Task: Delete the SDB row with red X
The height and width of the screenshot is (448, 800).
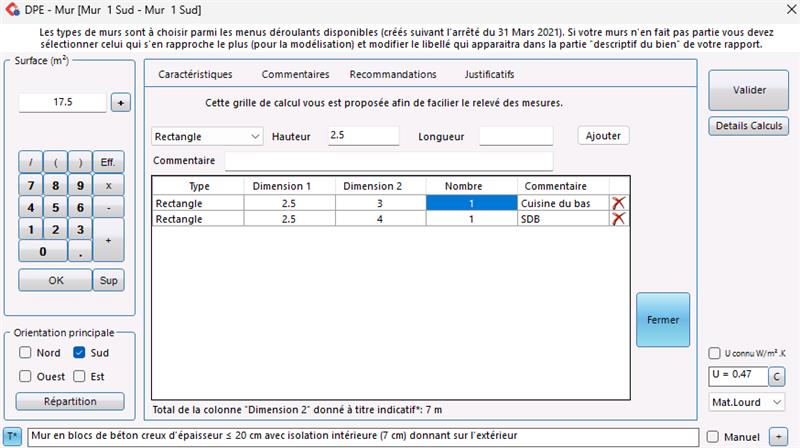Action: click(x=619, y=219)
